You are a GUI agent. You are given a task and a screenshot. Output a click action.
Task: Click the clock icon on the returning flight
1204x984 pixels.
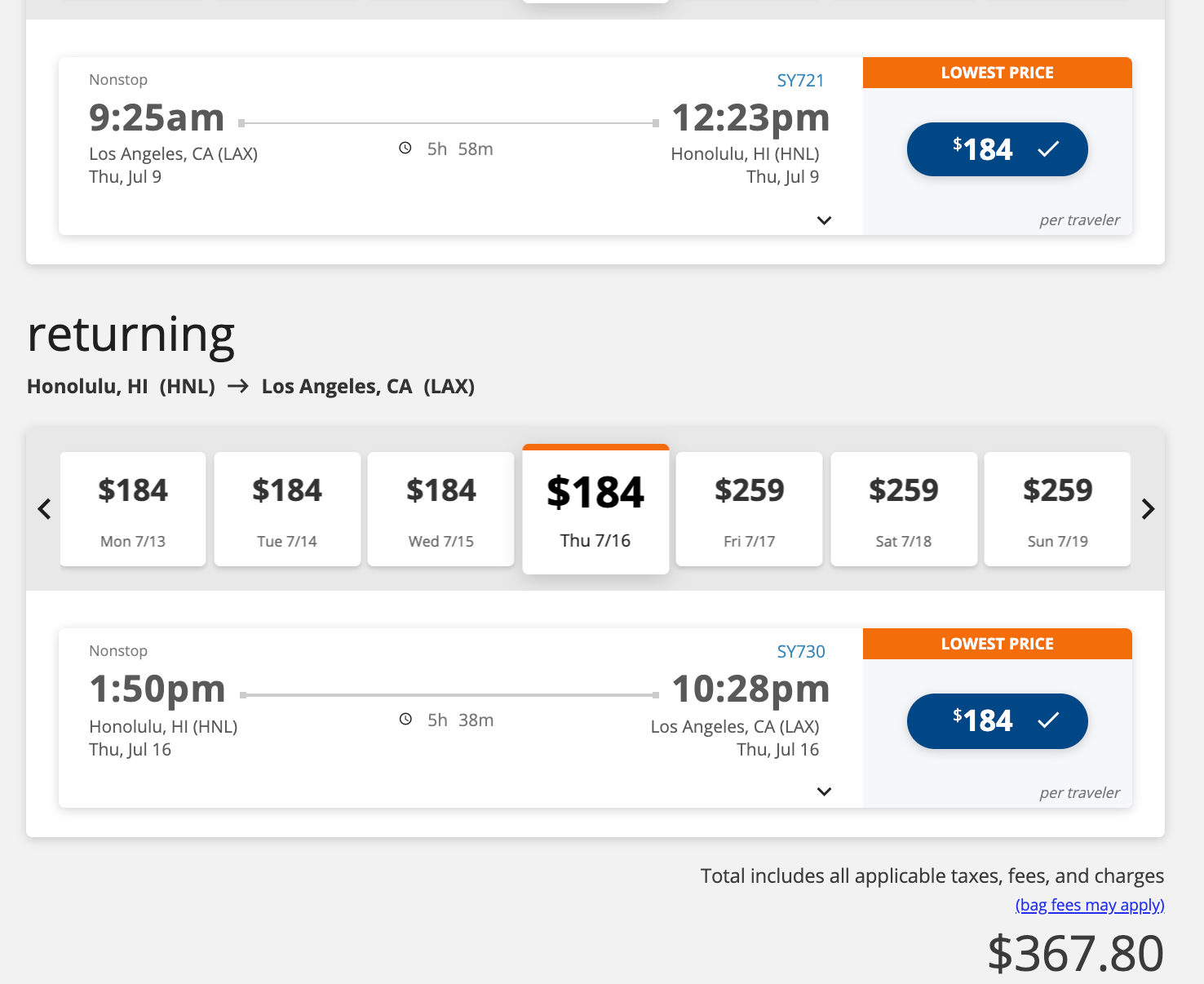[405, 720]
